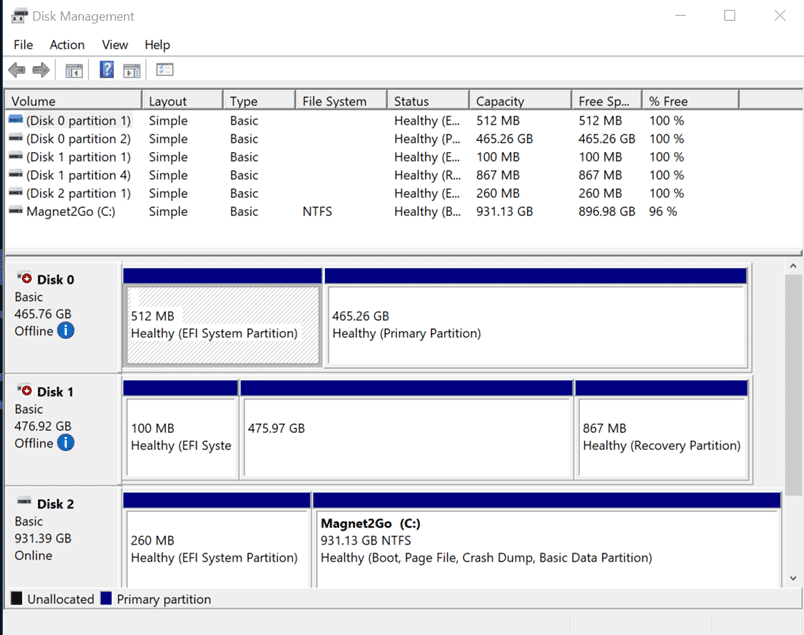Click the Offline warning icon on Disk 1
Screen dimensions: 804x635
[68, 443]
